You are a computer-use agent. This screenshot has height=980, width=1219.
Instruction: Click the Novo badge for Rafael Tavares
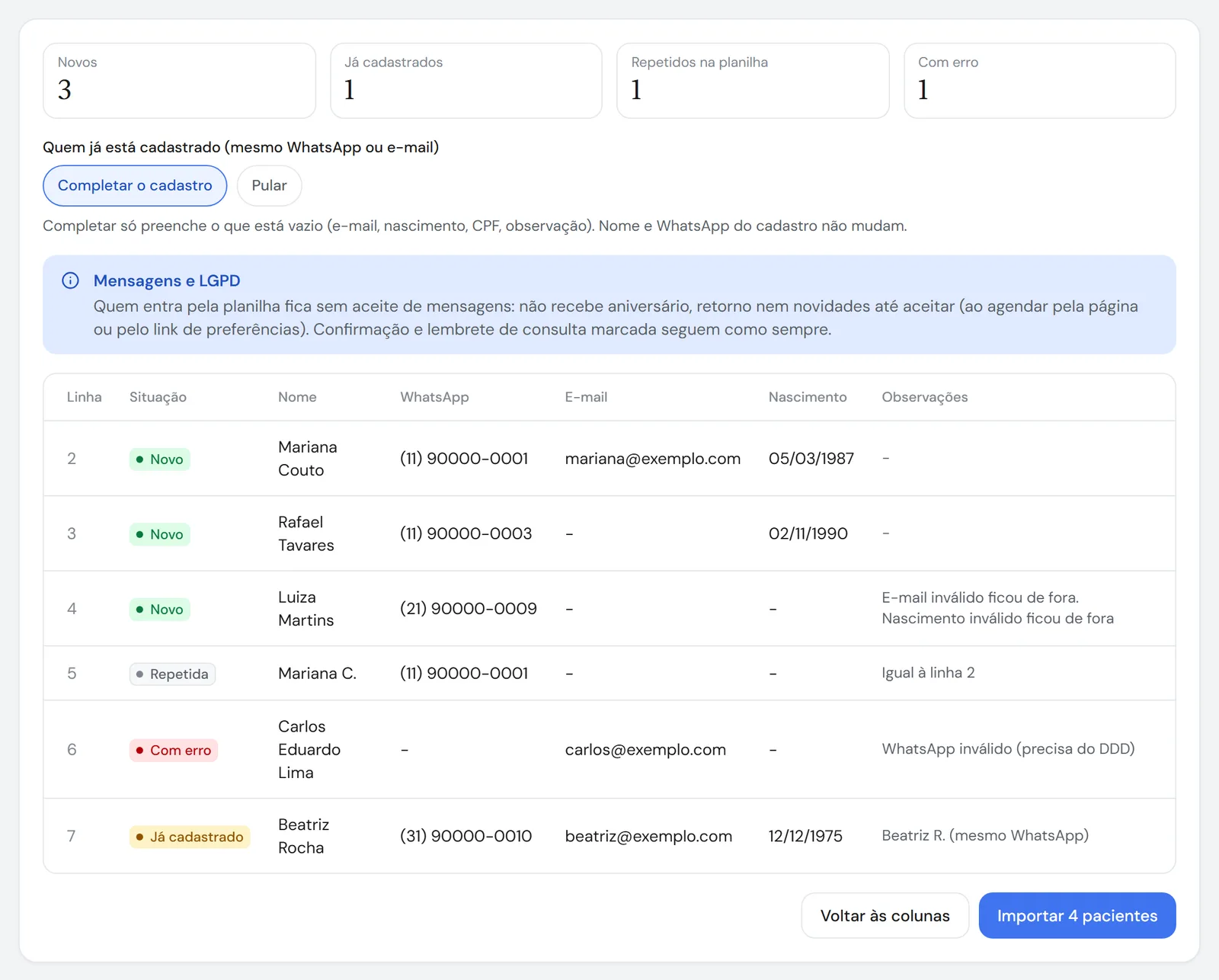(160, 534)
